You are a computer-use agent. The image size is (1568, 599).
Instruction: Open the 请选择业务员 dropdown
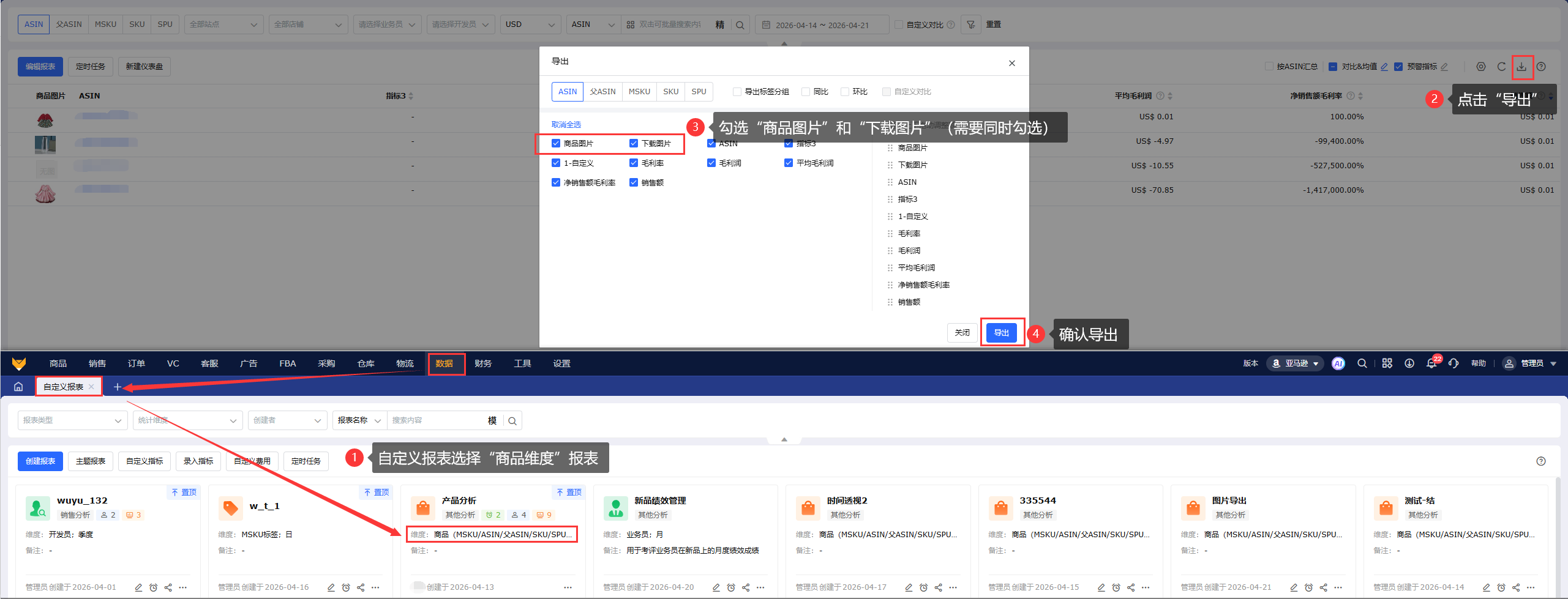(387, 24)
